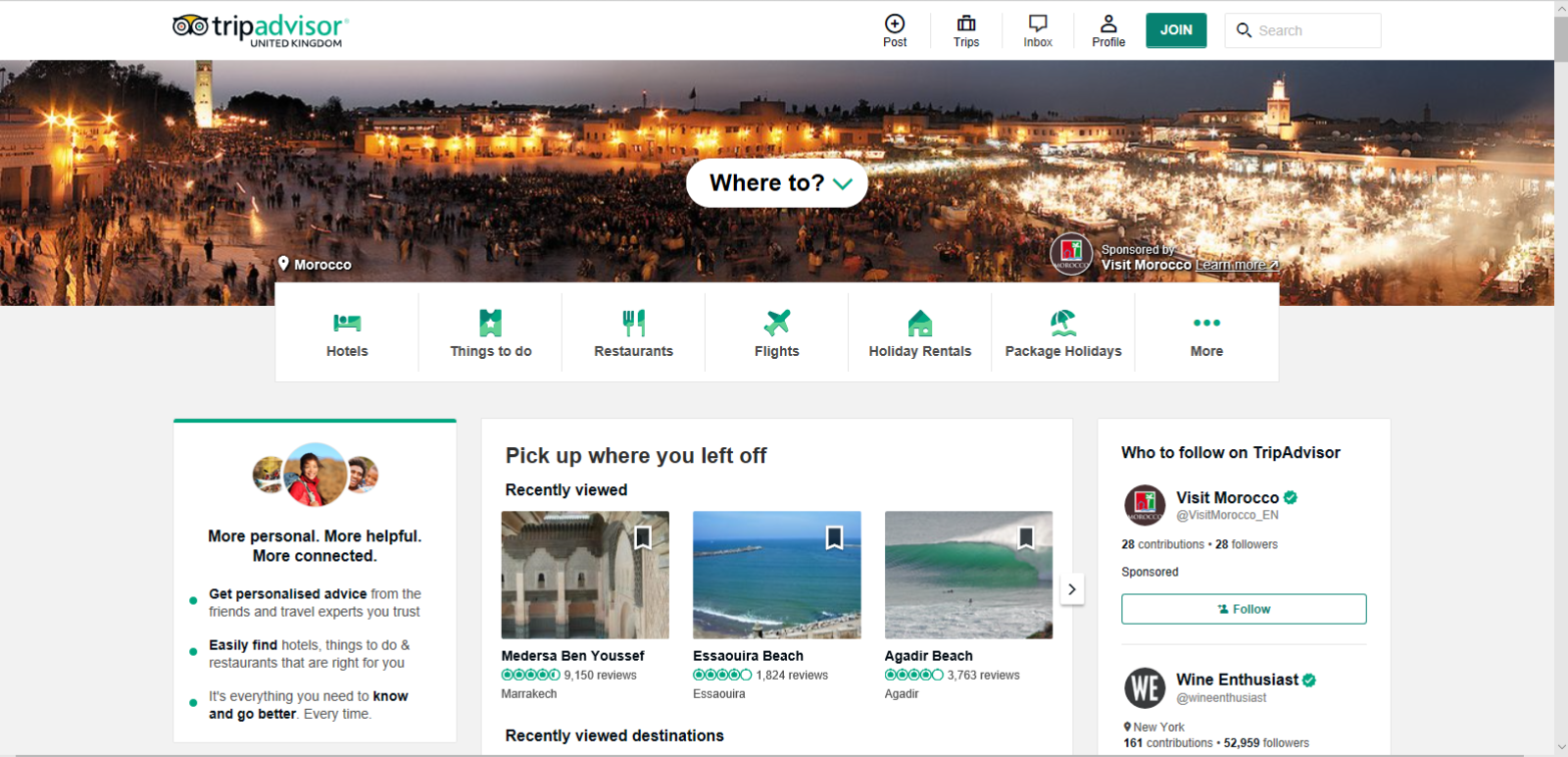The width and height of the screenshot is (1568, 757).
Task: Open Agadir Beach title link
Action: (x=928, y=656)
